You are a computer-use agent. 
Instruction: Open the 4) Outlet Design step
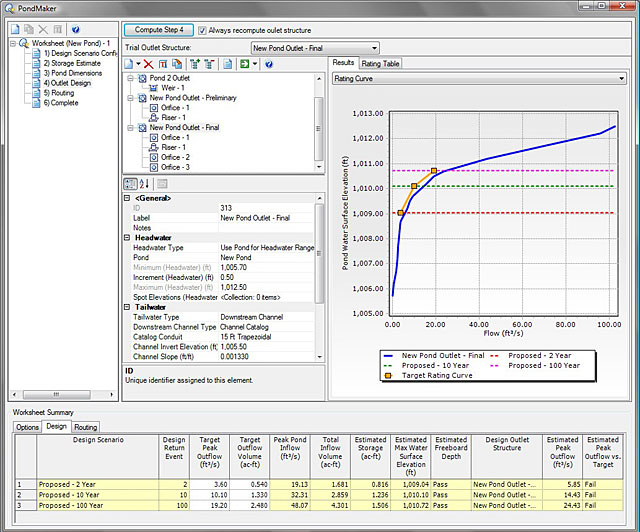point(67,83)
